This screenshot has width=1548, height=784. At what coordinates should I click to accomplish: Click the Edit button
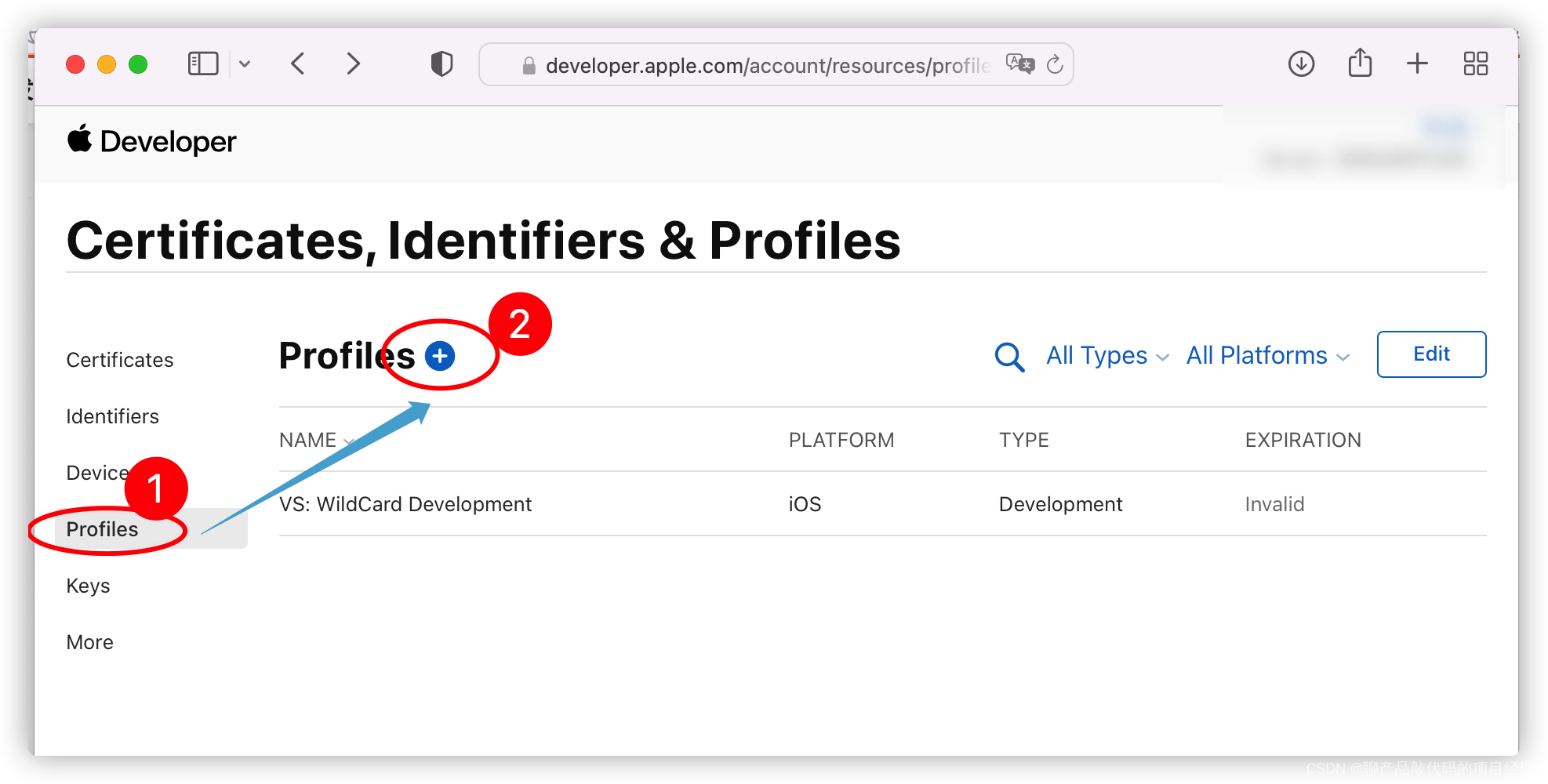[x=1431, y=354]
